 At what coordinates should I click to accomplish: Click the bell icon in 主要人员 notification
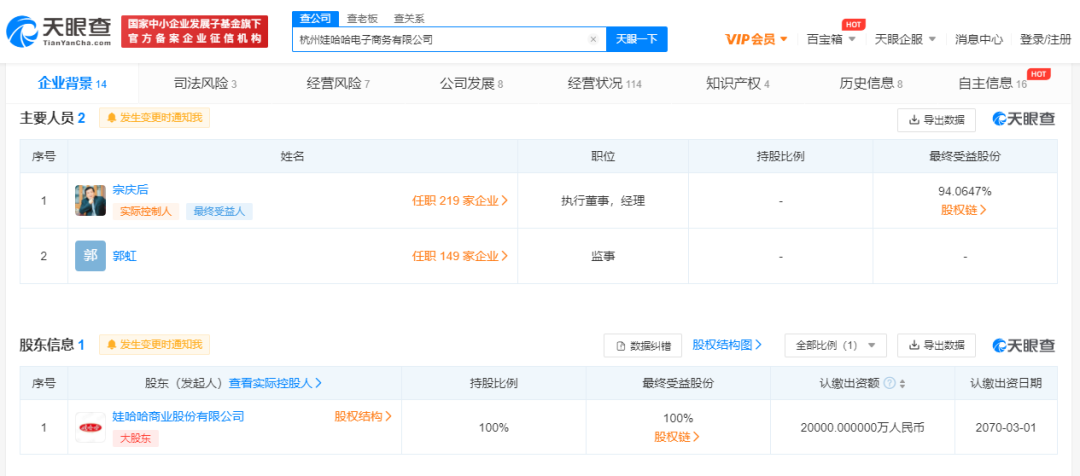pos(111,118)
